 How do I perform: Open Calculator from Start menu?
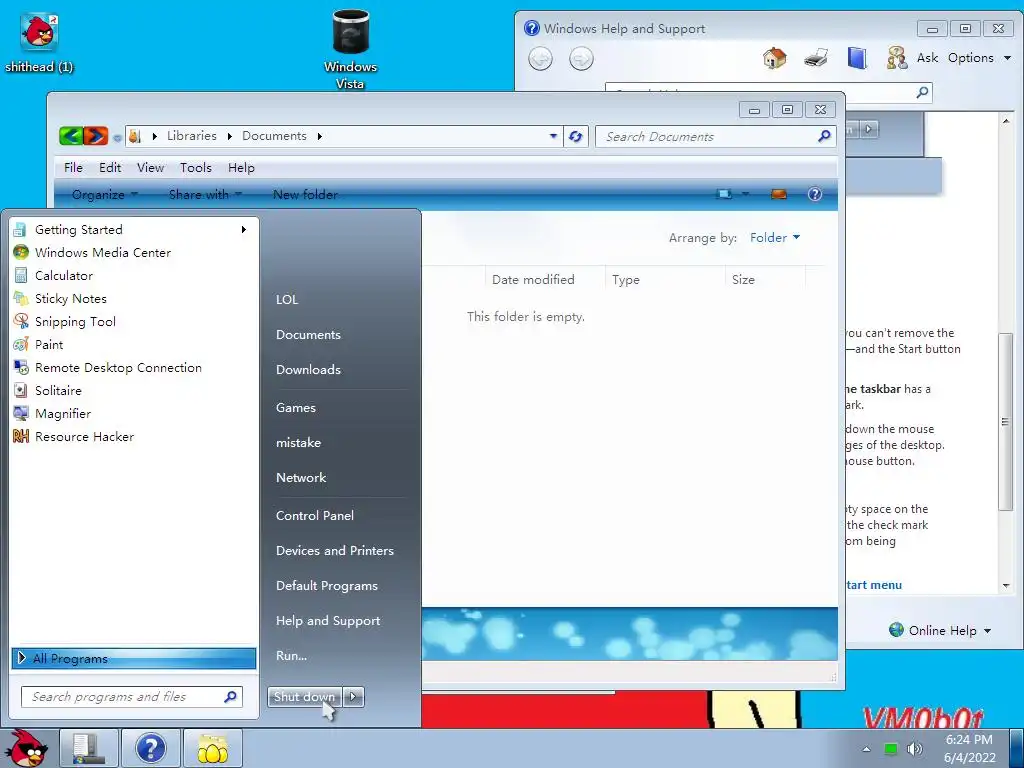133,275
